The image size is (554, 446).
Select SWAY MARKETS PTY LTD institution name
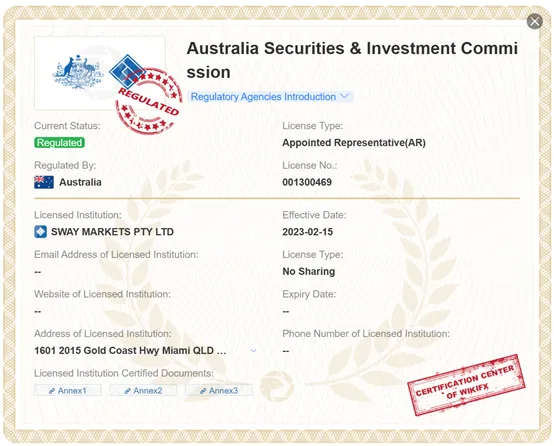coord(112,232)
